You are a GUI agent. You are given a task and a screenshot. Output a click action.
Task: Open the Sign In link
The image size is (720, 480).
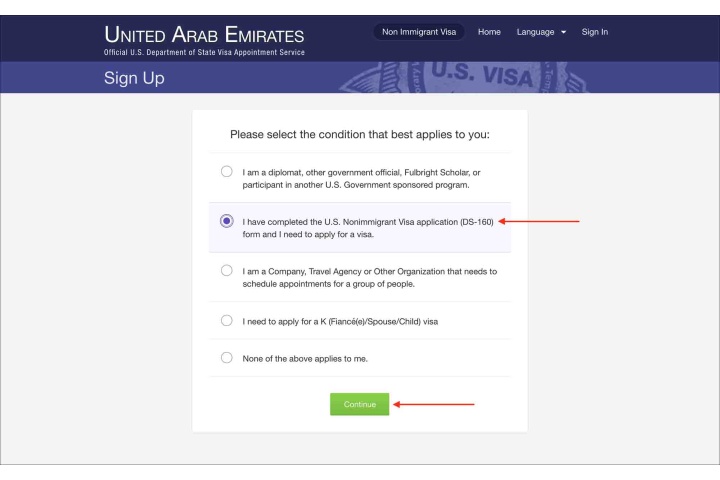click(x=595, y=33)
